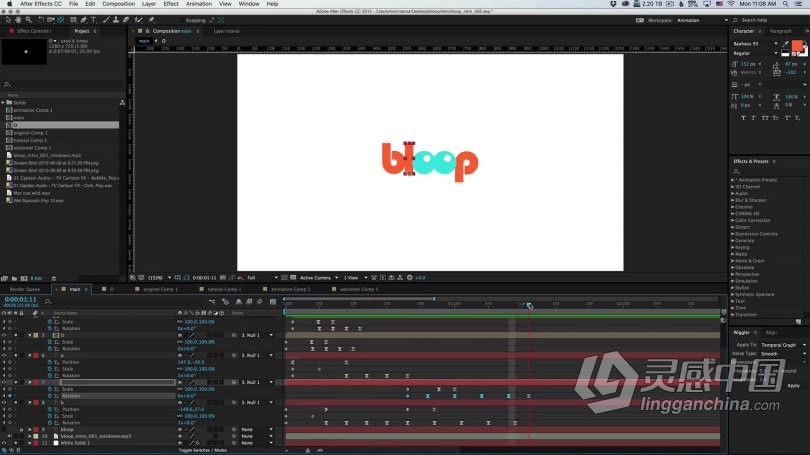810x455 pixels.
Task: Open composition flowchart view icon
Action: [400, 278]
